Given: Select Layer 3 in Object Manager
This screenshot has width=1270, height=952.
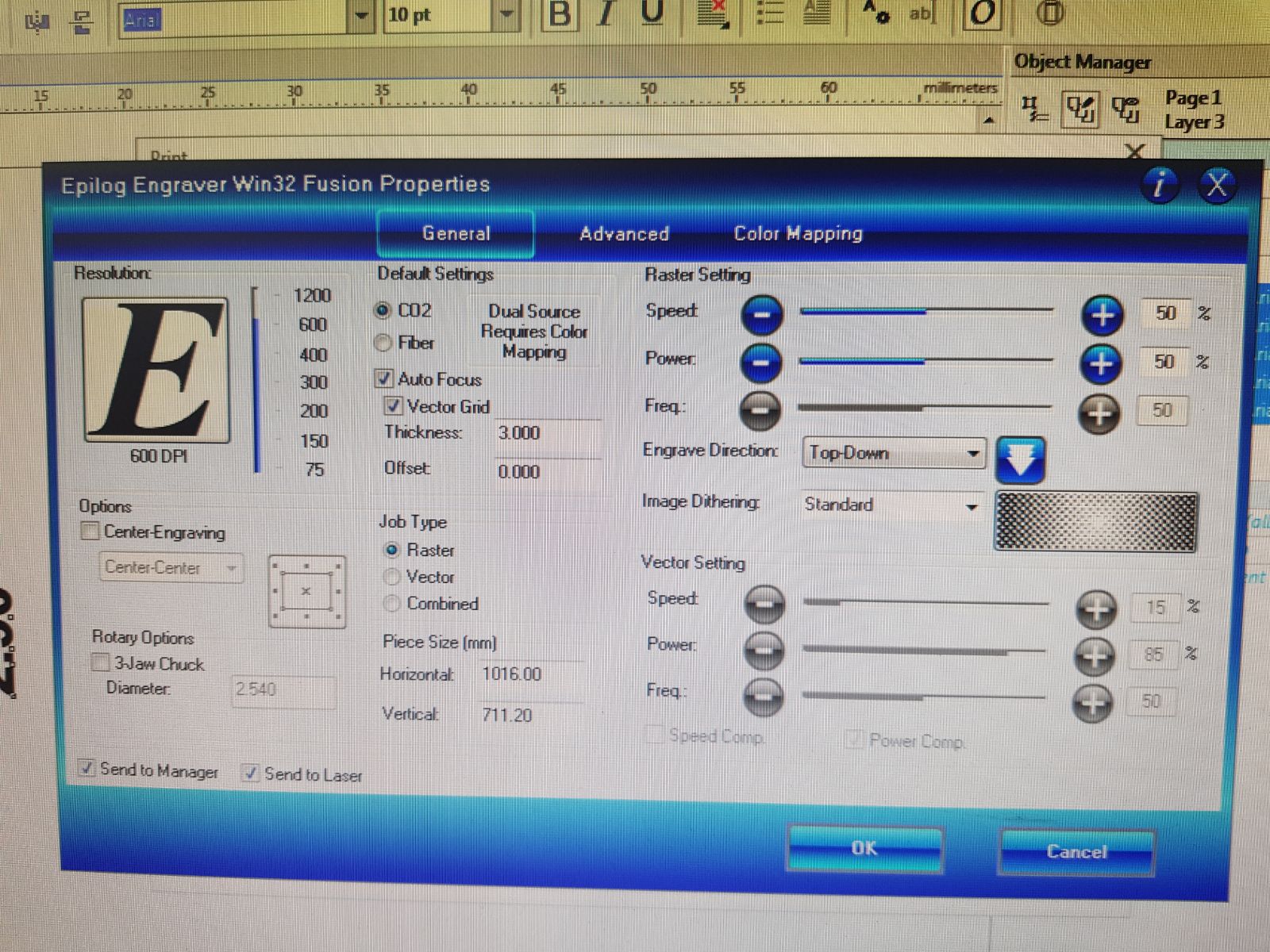Looking at the screenshot, I should [x=1195, y=122].
